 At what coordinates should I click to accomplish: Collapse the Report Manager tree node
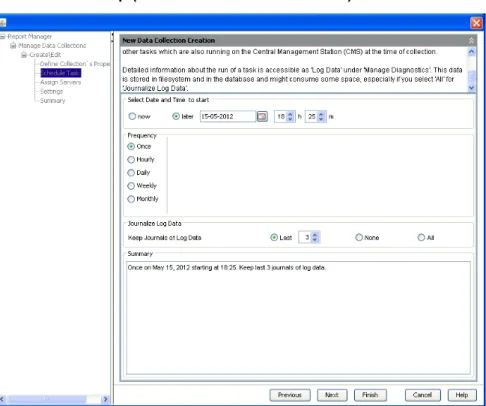coord(3,36)
